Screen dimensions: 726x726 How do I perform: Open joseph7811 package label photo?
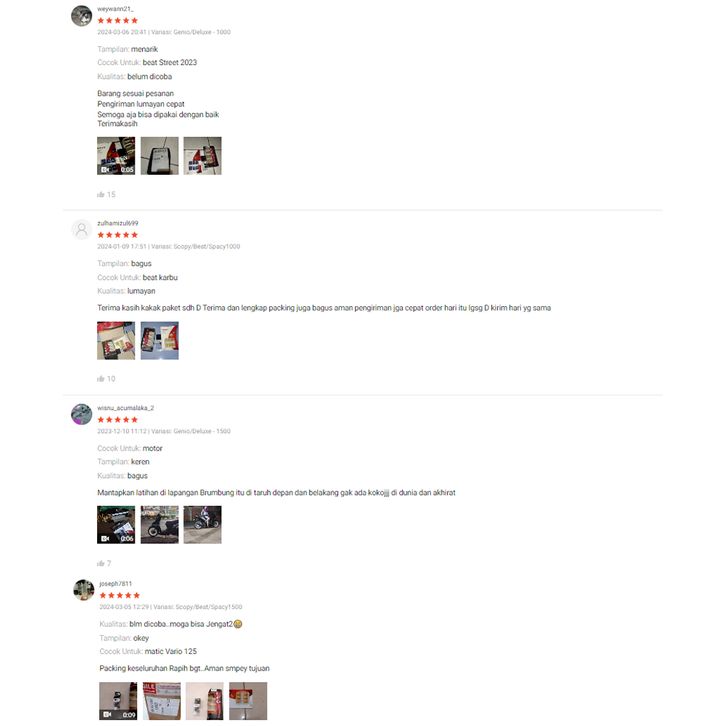[162, 701]
